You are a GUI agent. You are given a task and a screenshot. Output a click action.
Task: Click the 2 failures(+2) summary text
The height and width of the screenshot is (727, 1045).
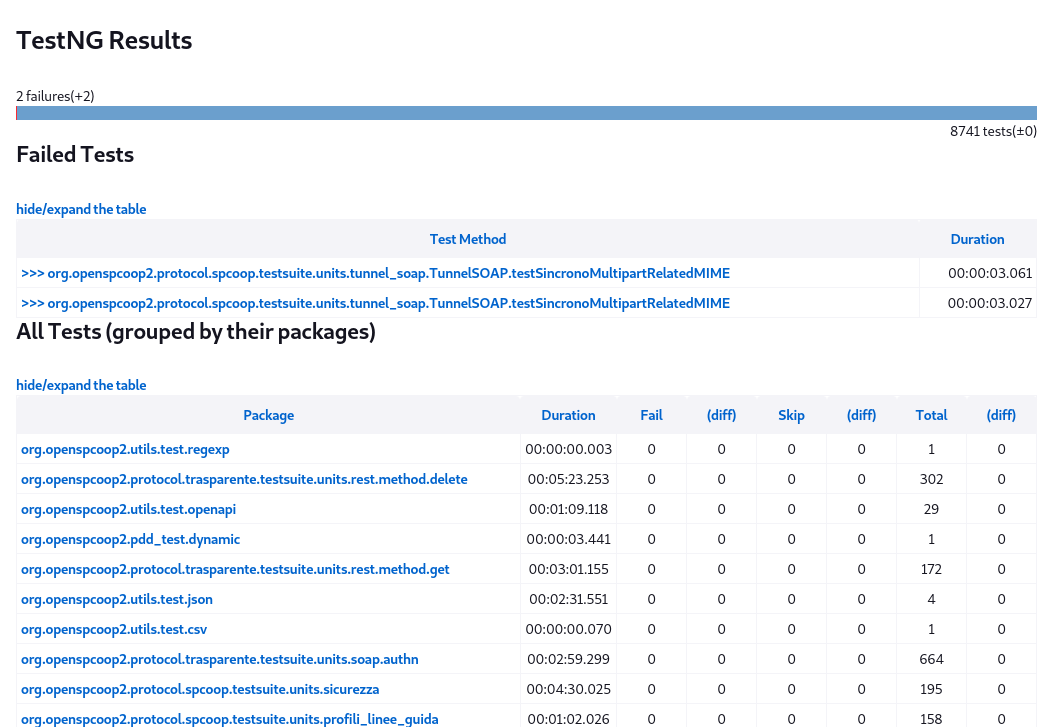coord(55,96)
